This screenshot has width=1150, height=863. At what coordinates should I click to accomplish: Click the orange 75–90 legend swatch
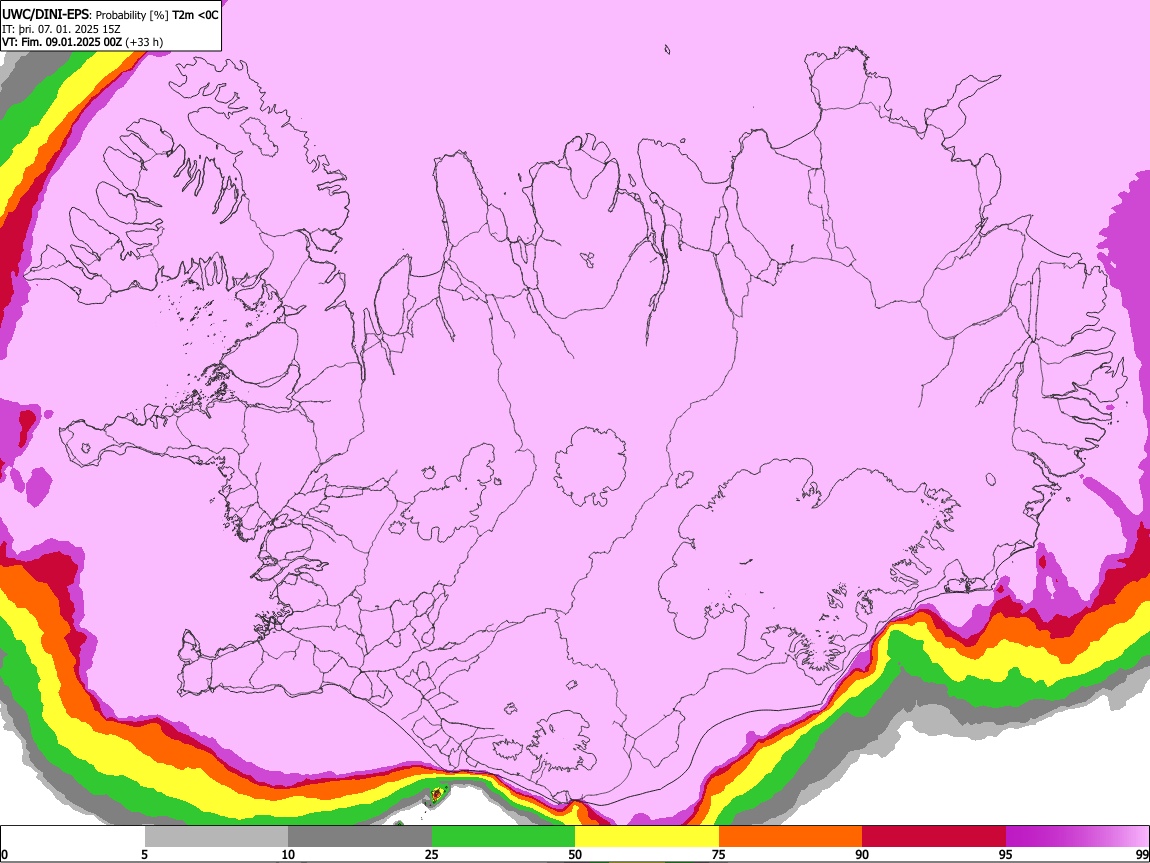[791, 837]
